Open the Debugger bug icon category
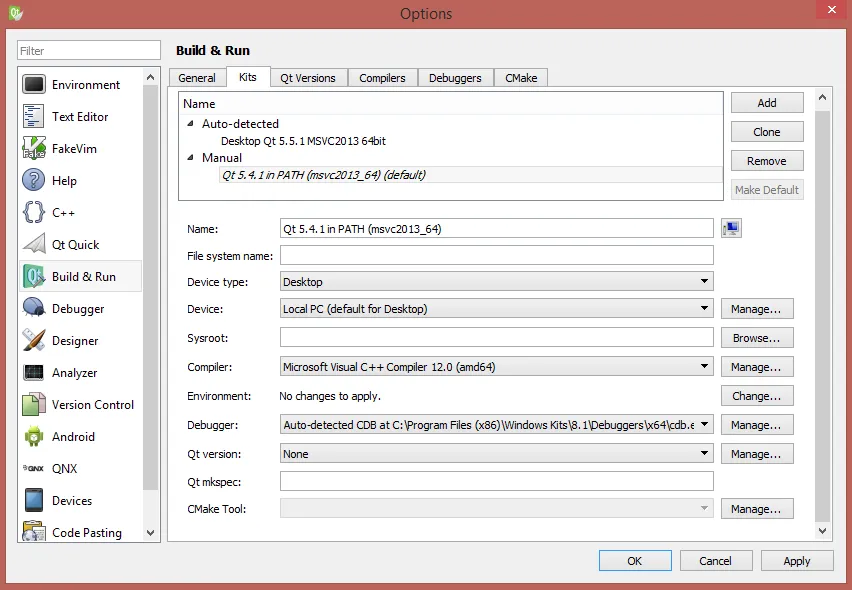The image size is (852, 590). 34,309
